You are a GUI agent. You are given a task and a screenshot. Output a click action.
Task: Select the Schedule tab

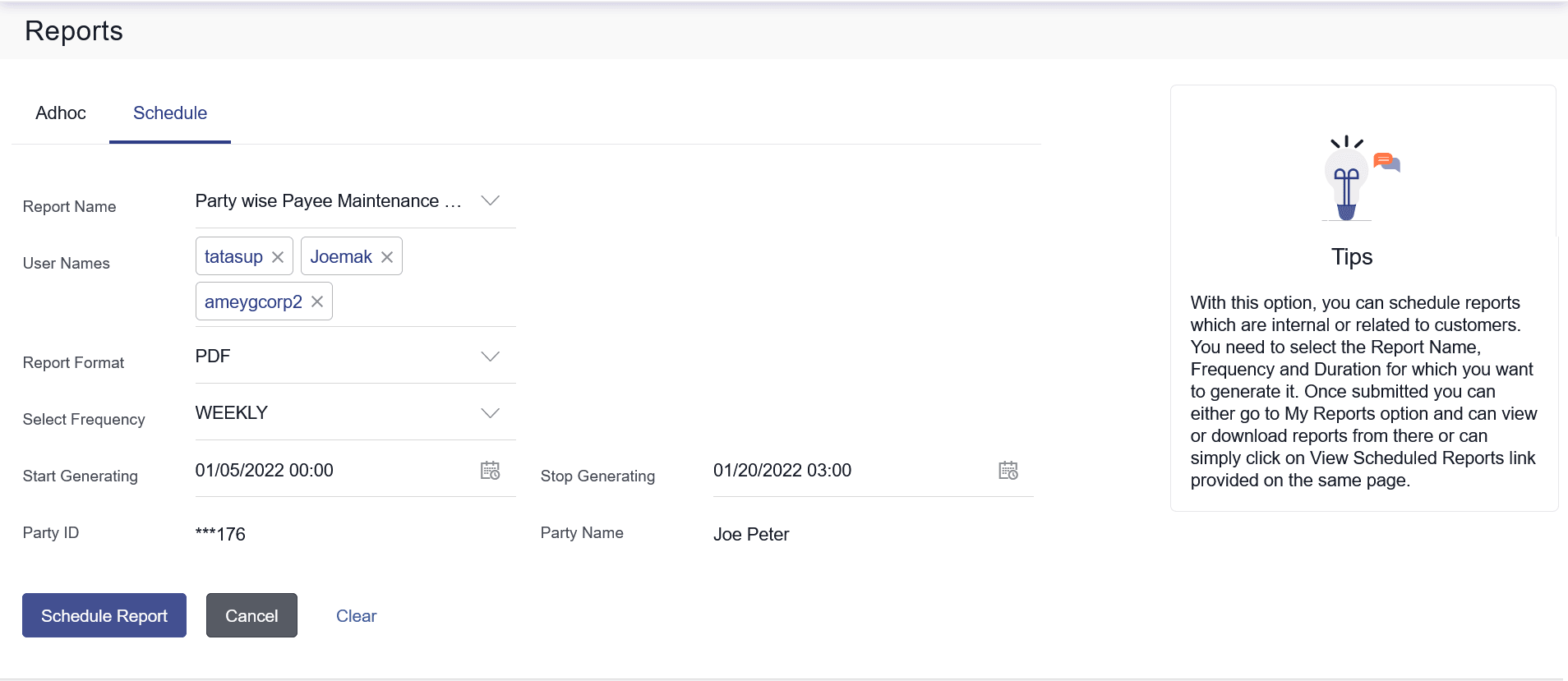pyautogui.click(x=170, y=113)
